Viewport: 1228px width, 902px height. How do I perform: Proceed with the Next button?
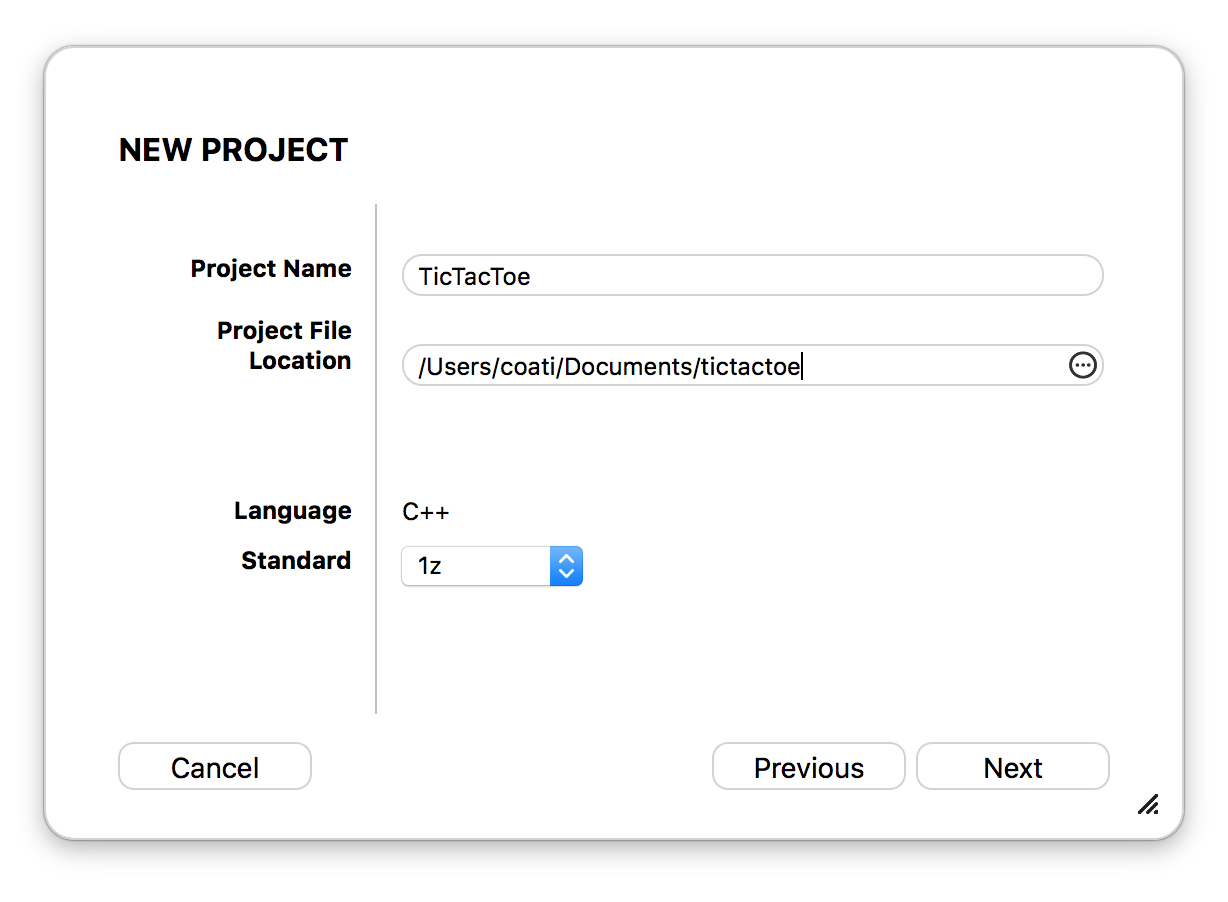[x=1013, y=767]
